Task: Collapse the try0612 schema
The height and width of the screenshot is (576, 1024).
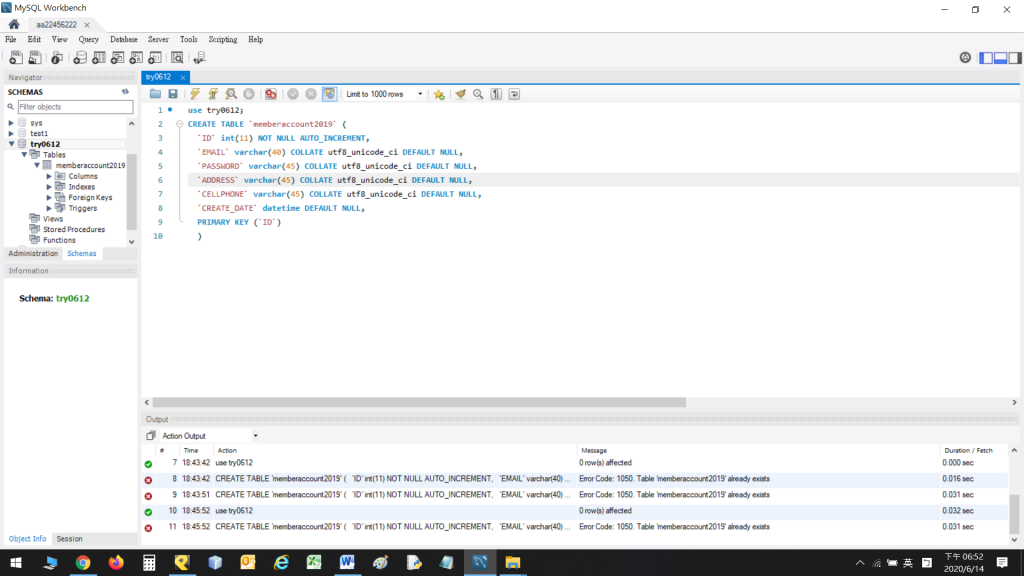Action: pyautogui.click(x=11, y=144)
